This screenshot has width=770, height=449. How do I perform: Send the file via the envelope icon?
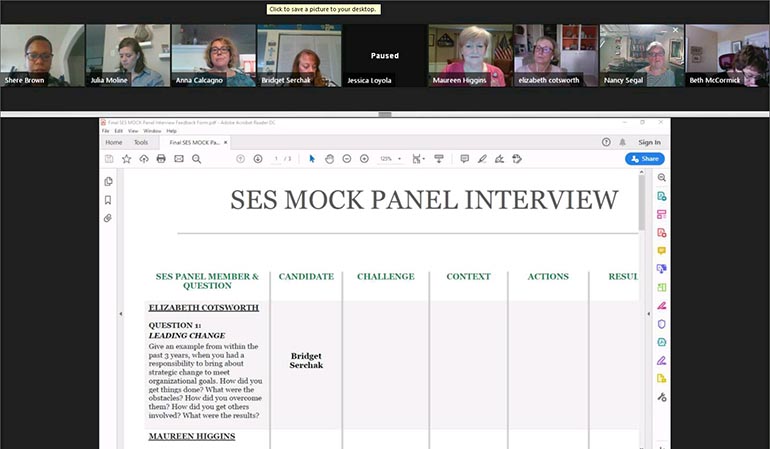point(179,159)
